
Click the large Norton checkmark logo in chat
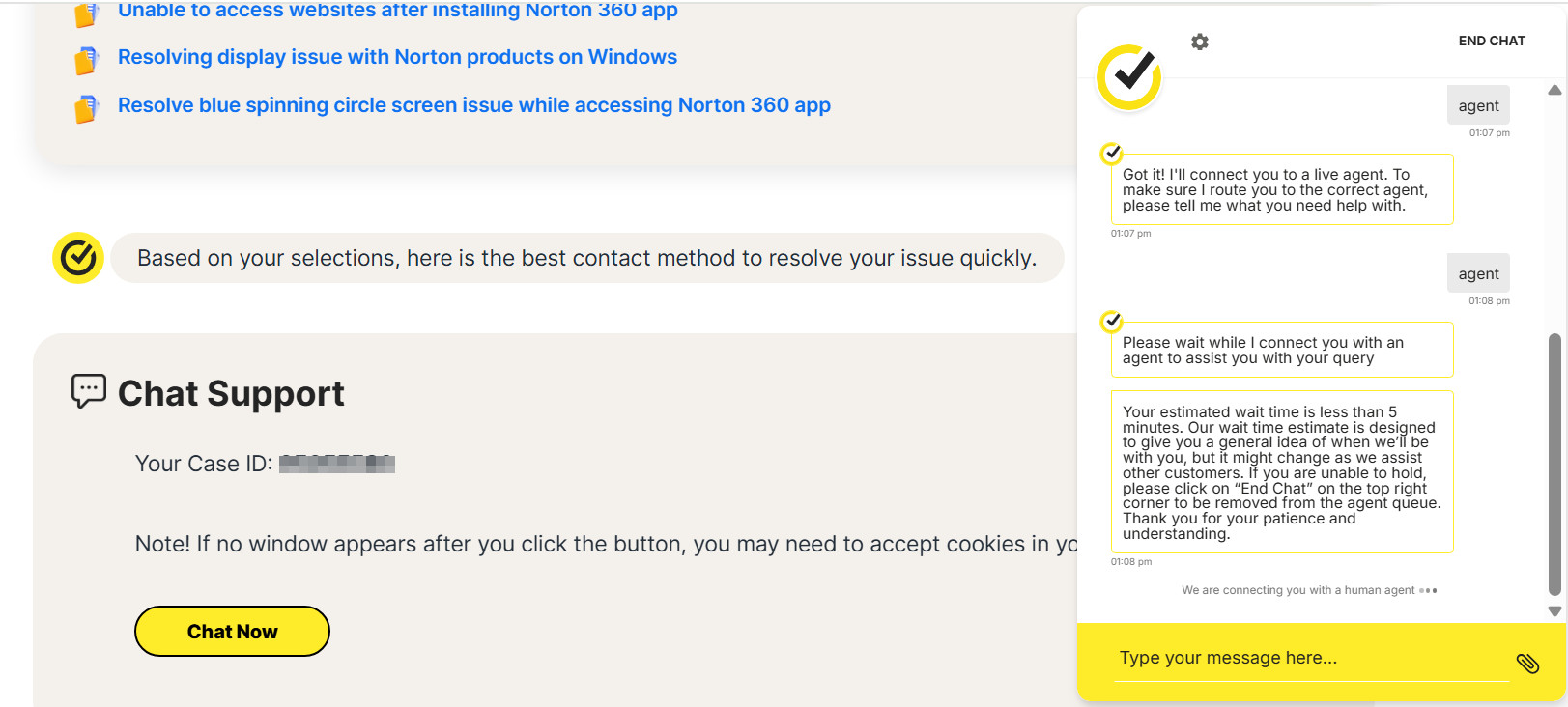[1128, 76]
